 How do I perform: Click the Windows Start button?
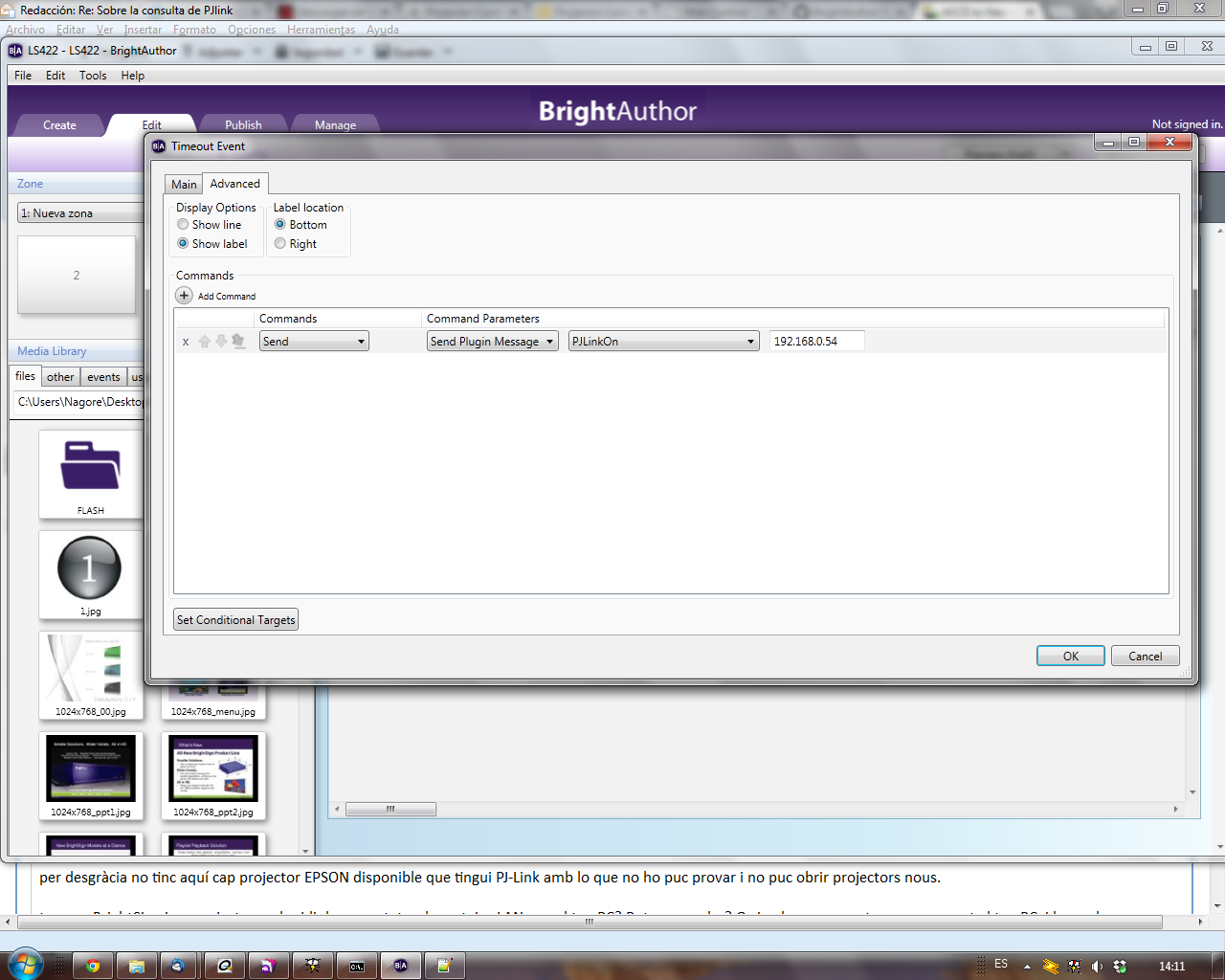pyautogui.click(x=25, y=965)
